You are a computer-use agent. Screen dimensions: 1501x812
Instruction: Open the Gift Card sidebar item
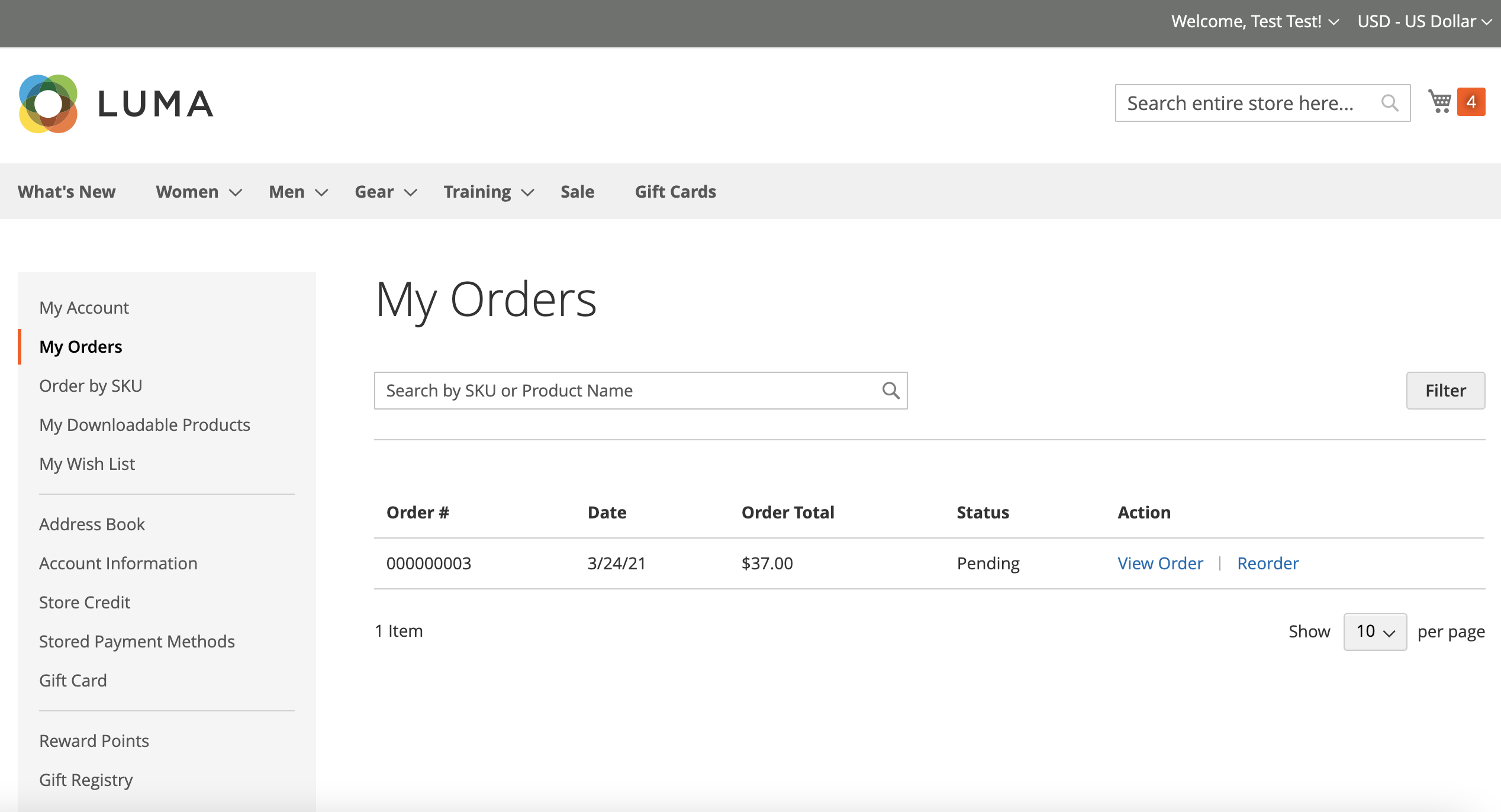click(73, 681)
